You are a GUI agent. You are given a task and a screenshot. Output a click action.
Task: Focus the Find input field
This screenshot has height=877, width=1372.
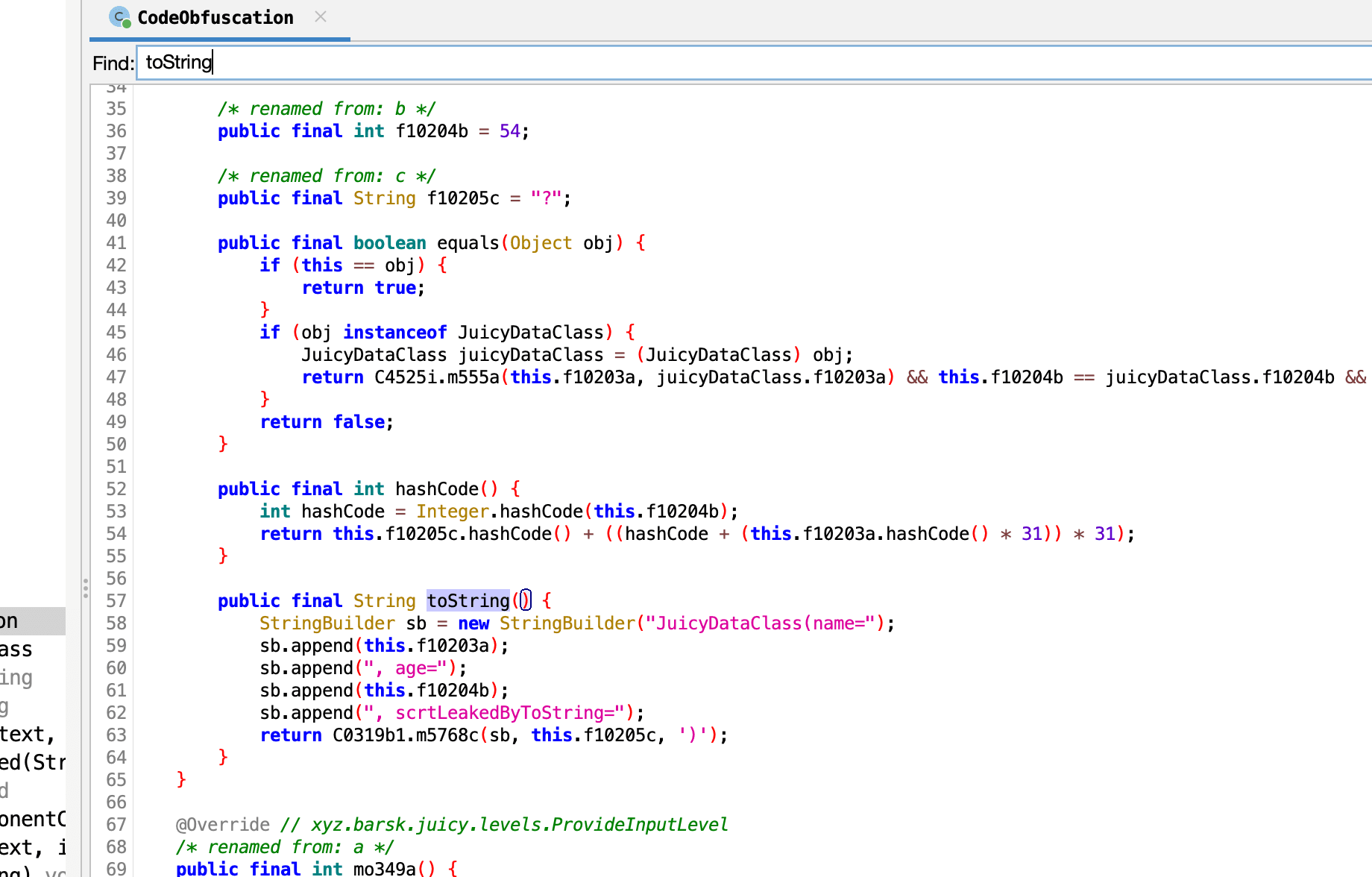[x=753, y=62]
